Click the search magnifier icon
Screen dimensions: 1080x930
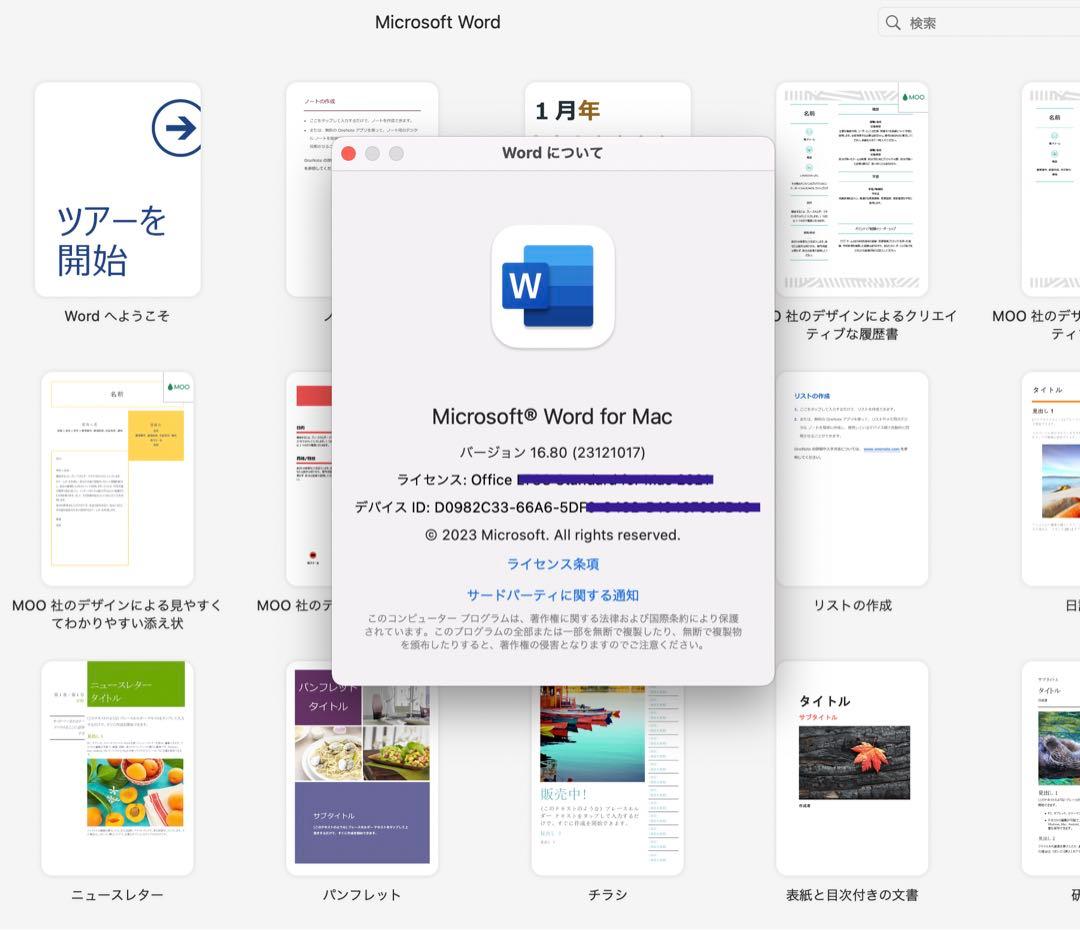(x=891, y=21)
